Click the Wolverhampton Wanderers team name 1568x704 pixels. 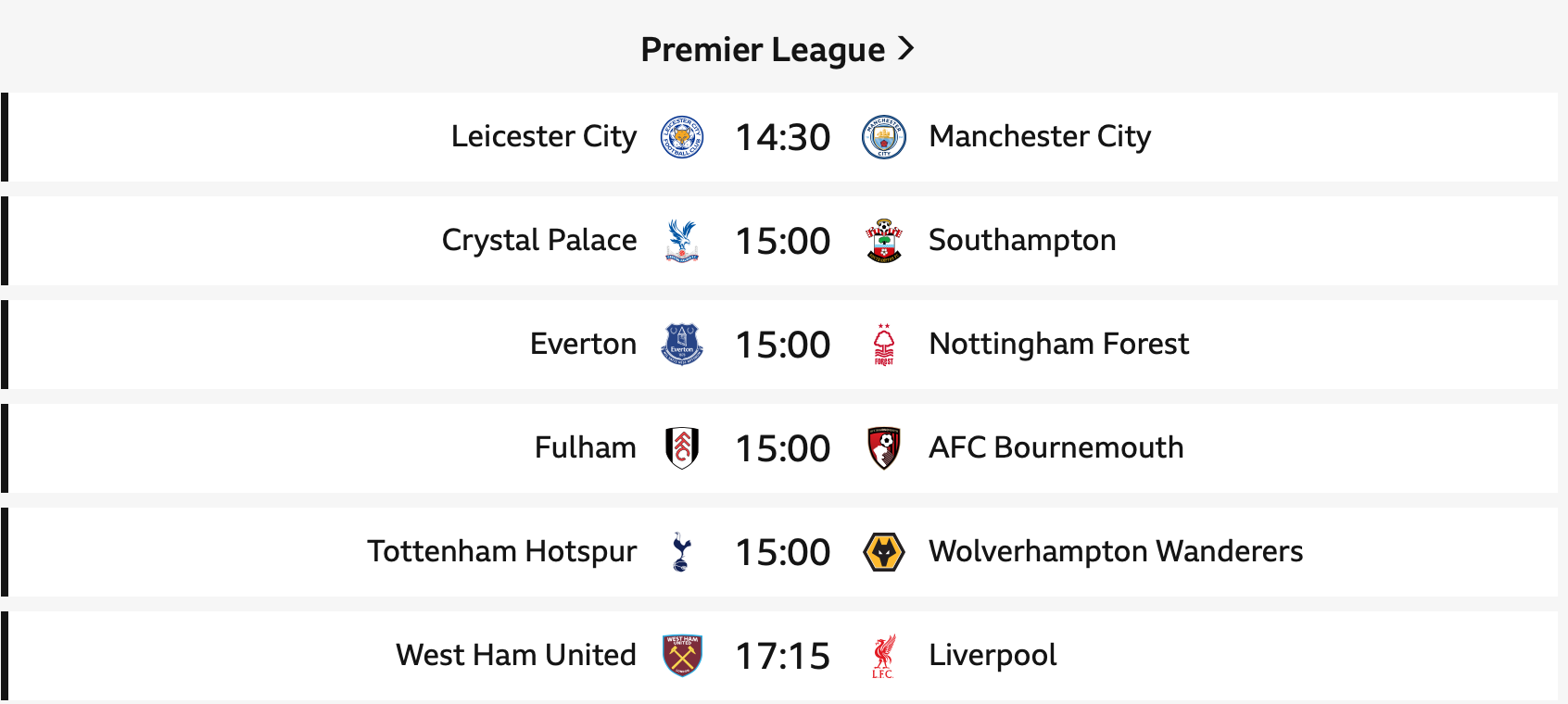click(x=1116, y=552)
